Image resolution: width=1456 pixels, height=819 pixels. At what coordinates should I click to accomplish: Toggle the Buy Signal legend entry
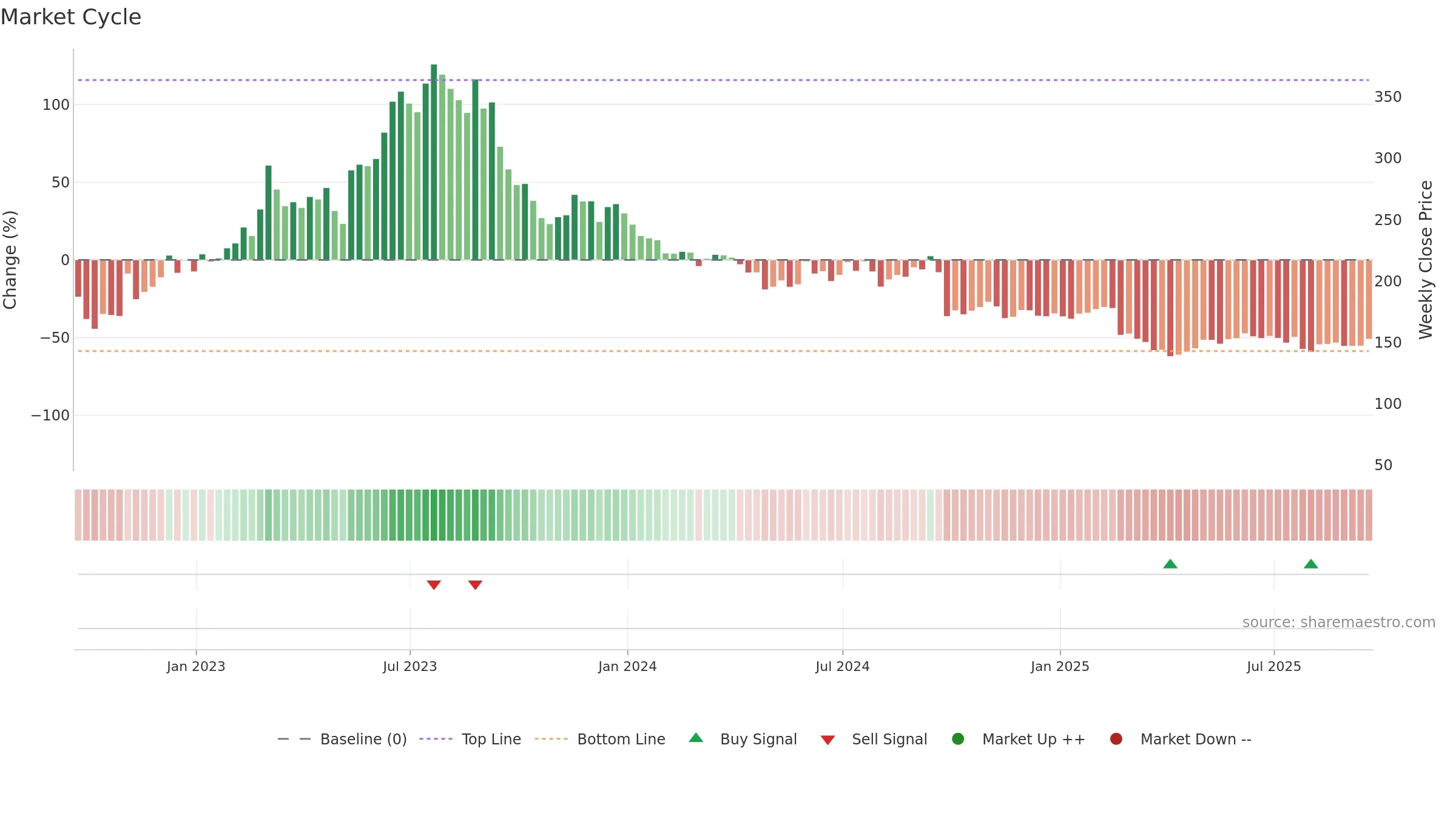click(743, 739)
